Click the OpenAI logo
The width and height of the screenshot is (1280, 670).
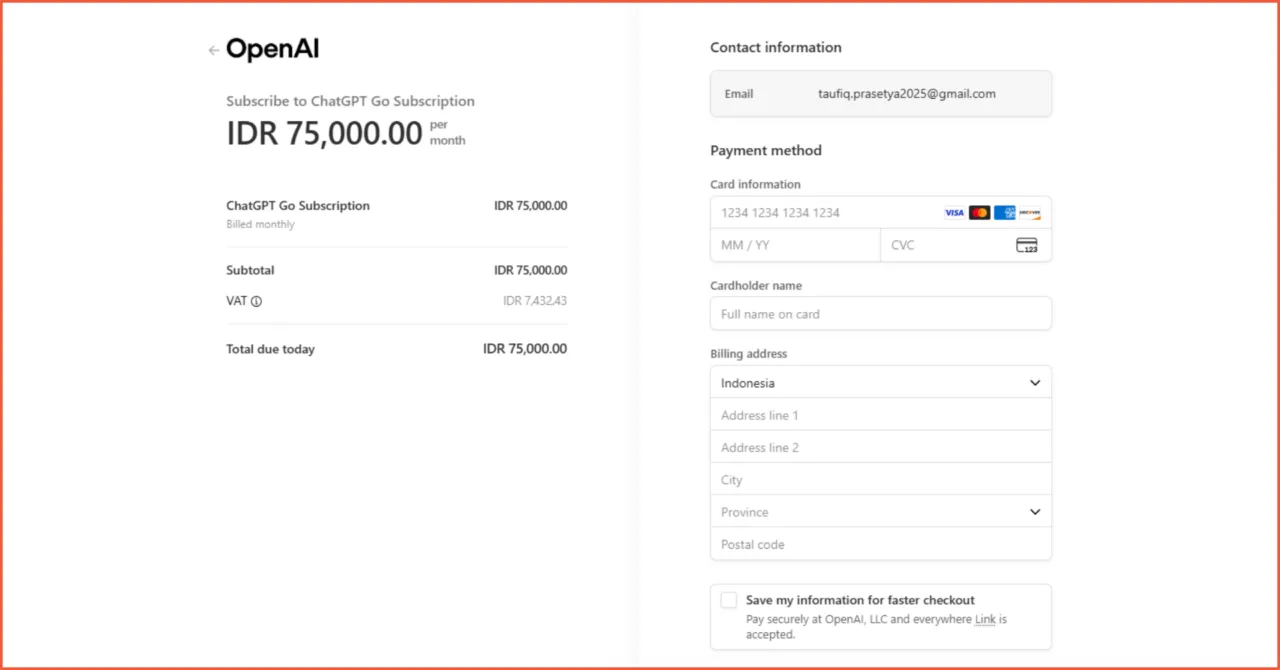tap(272, 49)
